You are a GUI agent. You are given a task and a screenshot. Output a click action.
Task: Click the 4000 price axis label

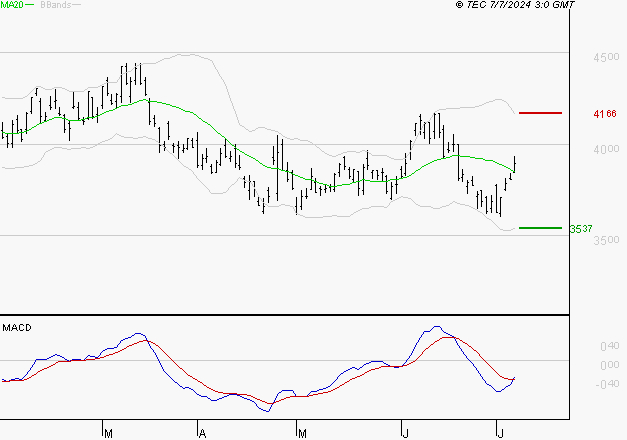pos(606,149)
